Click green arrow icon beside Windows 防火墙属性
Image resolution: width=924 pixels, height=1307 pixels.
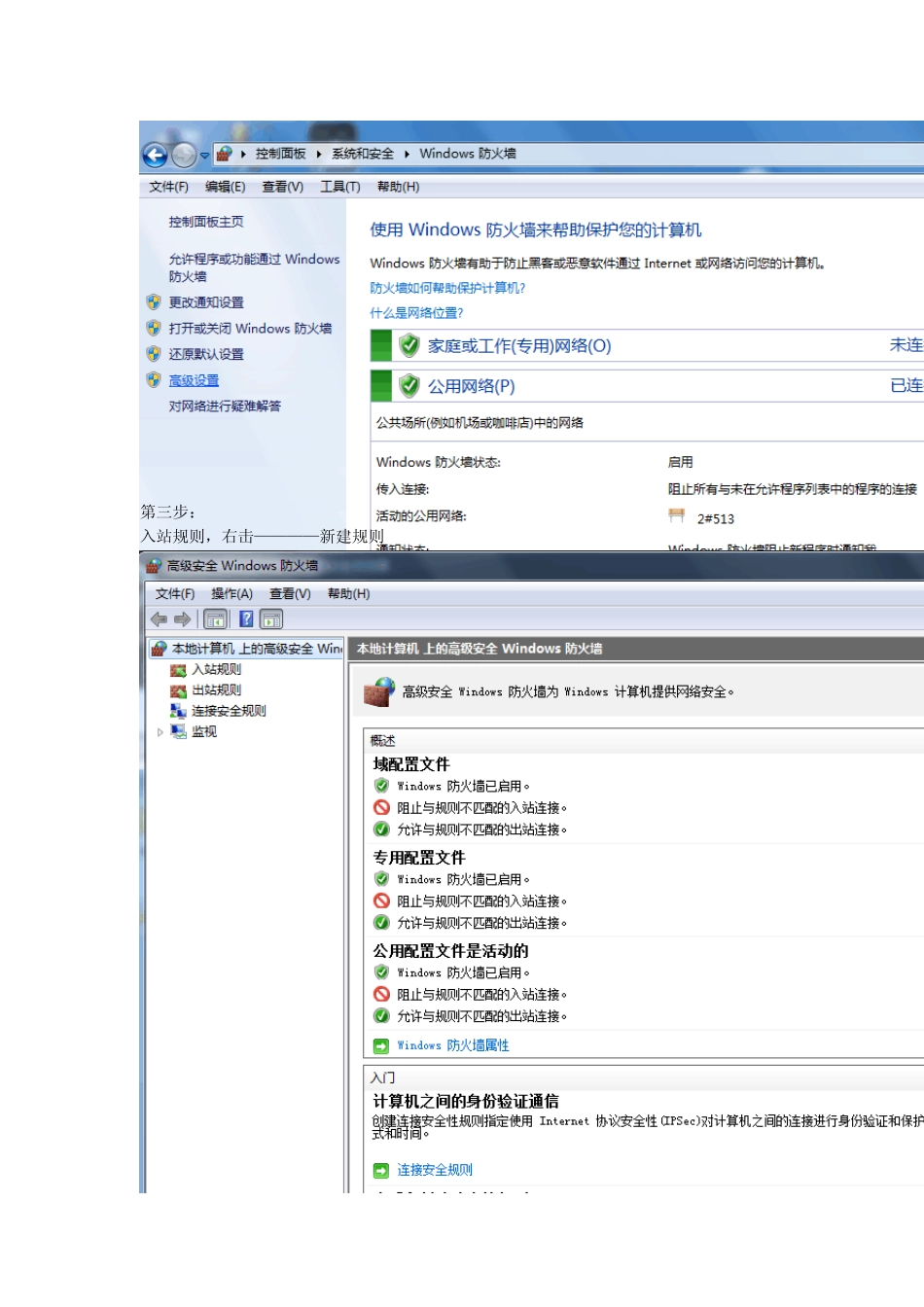381,1046
